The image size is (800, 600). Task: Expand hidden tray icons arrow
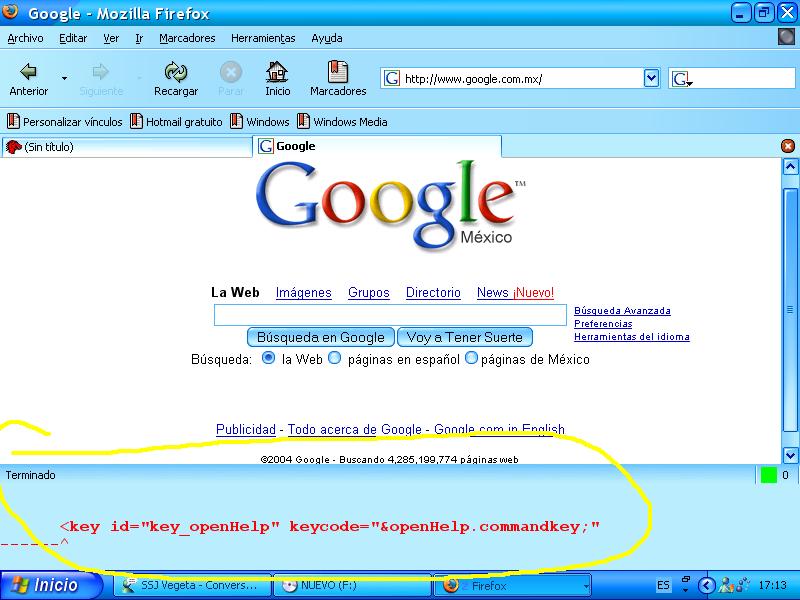tap(706, 585)
